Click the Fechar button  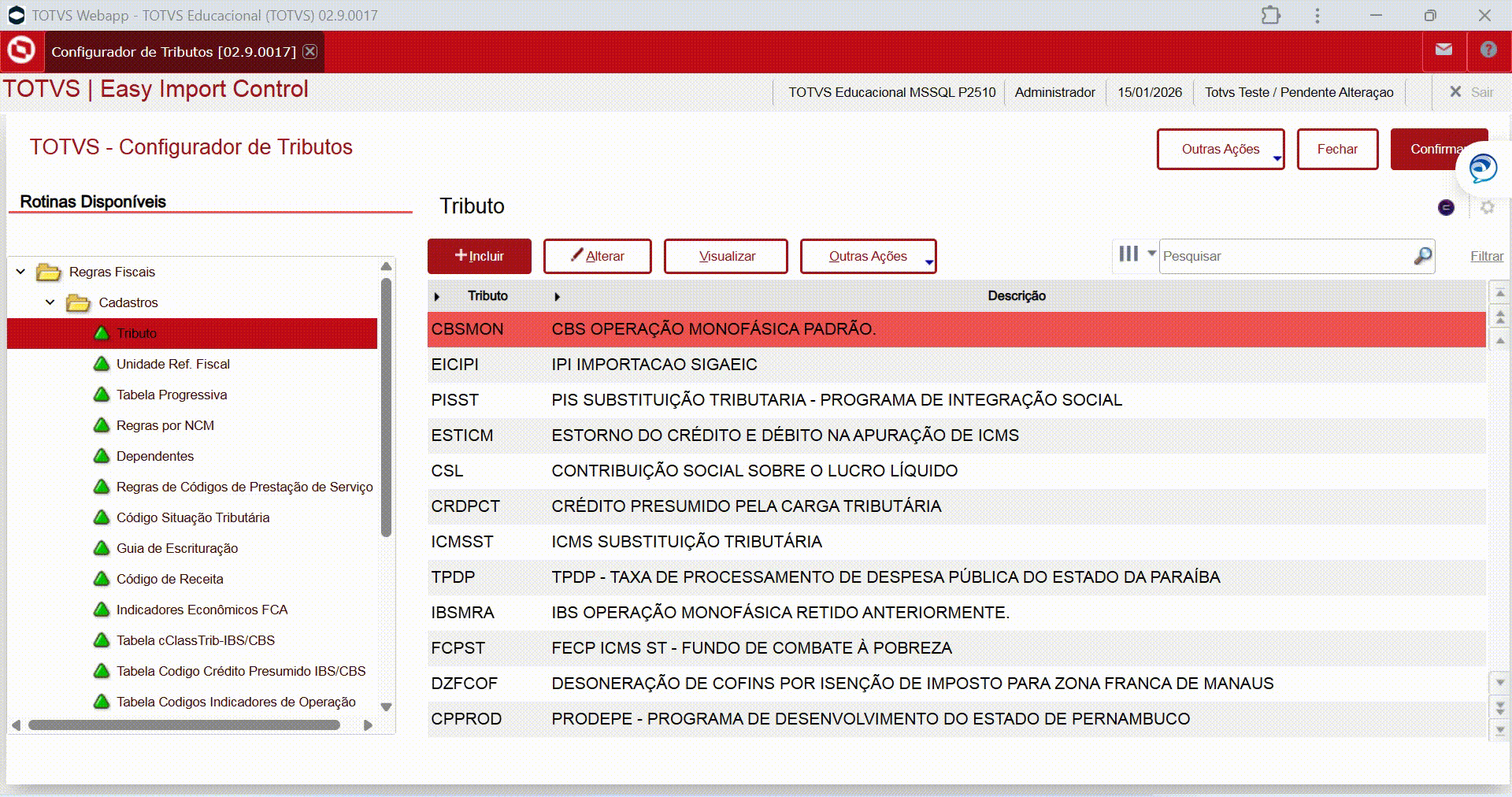pos(1337,149)
